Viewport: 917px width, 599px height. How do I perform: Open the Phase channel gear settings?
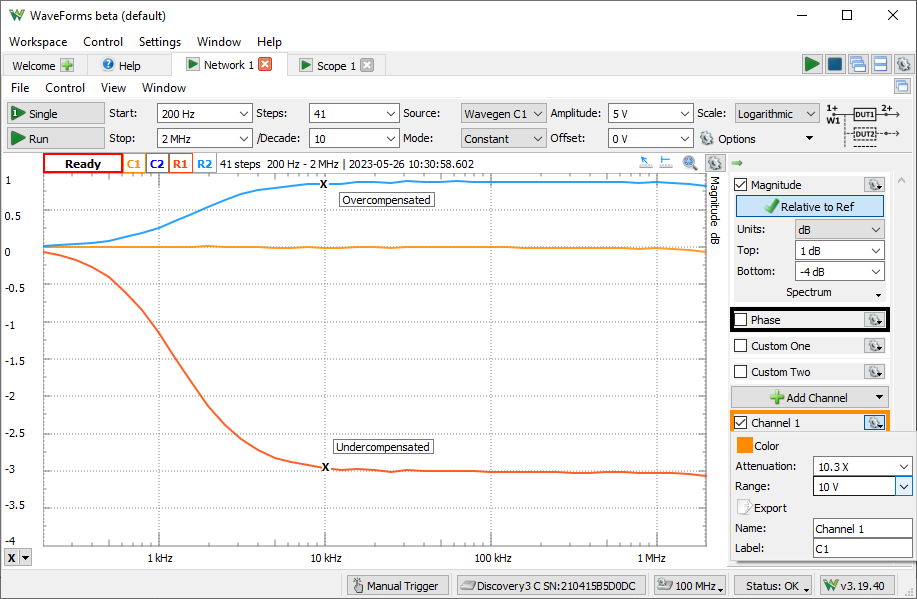pos(874,320)
